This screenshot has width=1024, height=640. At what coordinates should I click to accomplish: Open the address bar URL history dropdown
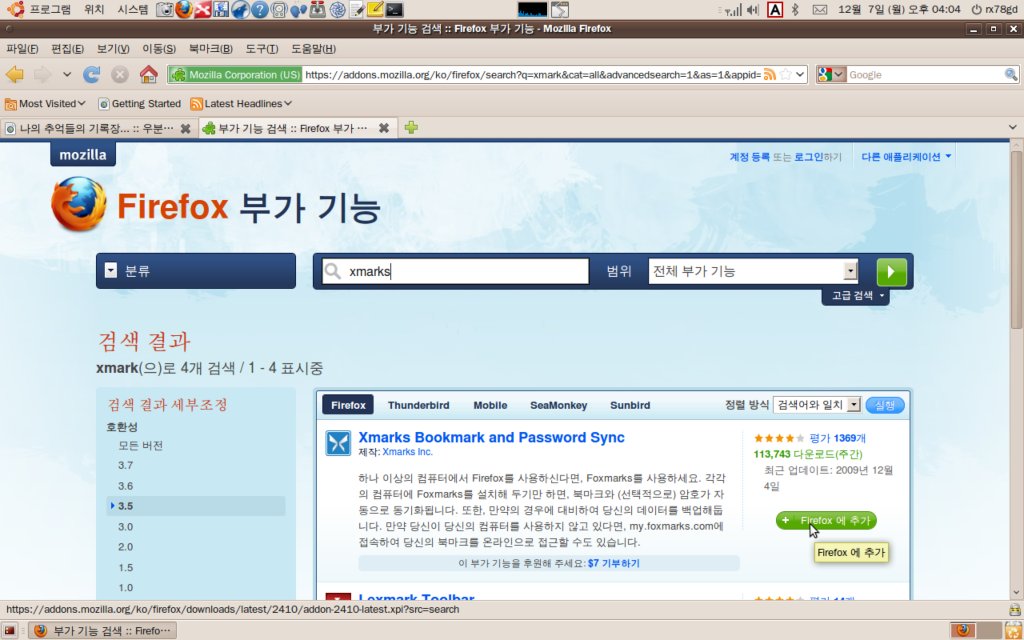pos(801,74)
